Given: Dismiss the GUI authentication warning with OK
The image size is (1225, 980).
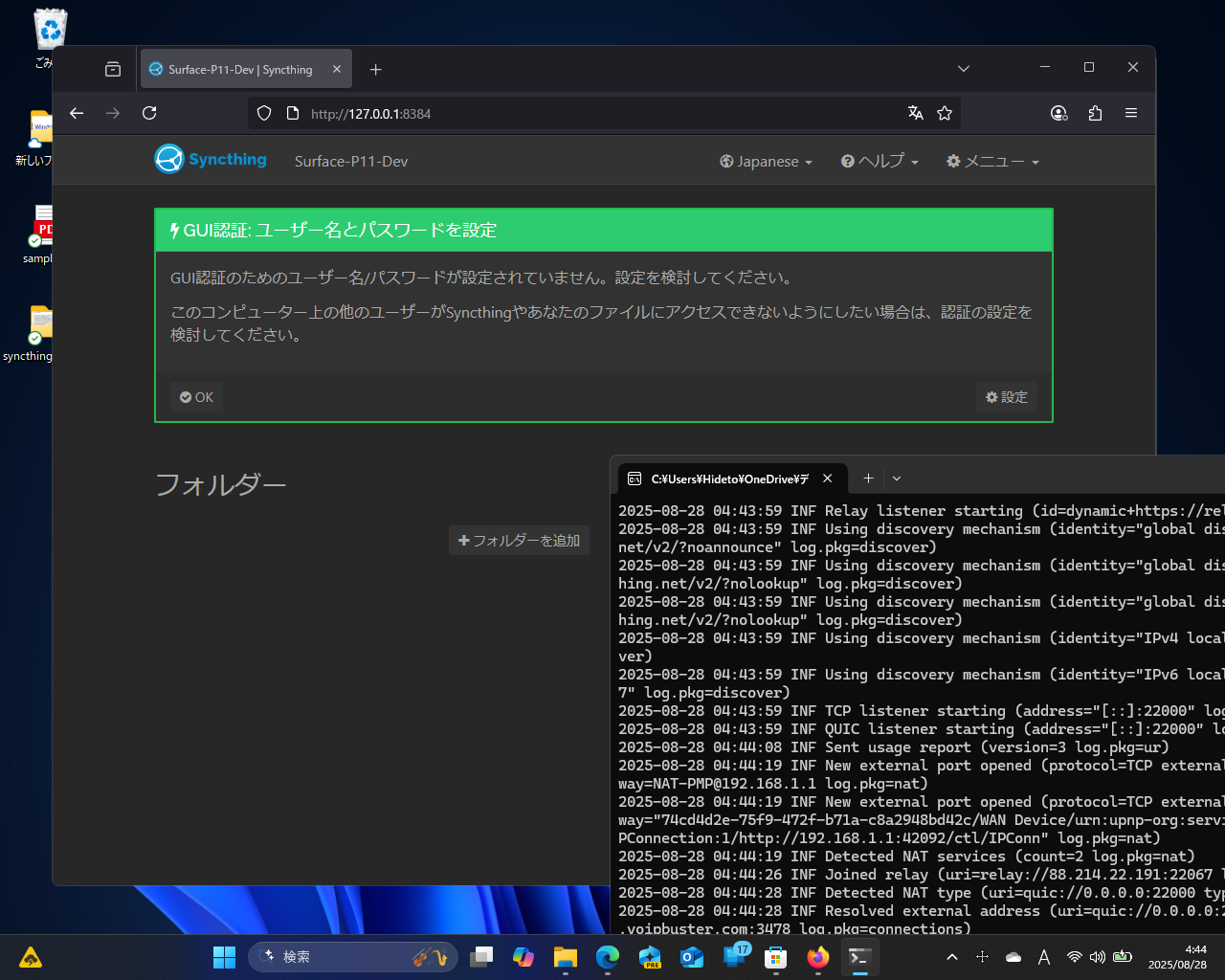Looking at the screenshot, I should click(196, 396).
